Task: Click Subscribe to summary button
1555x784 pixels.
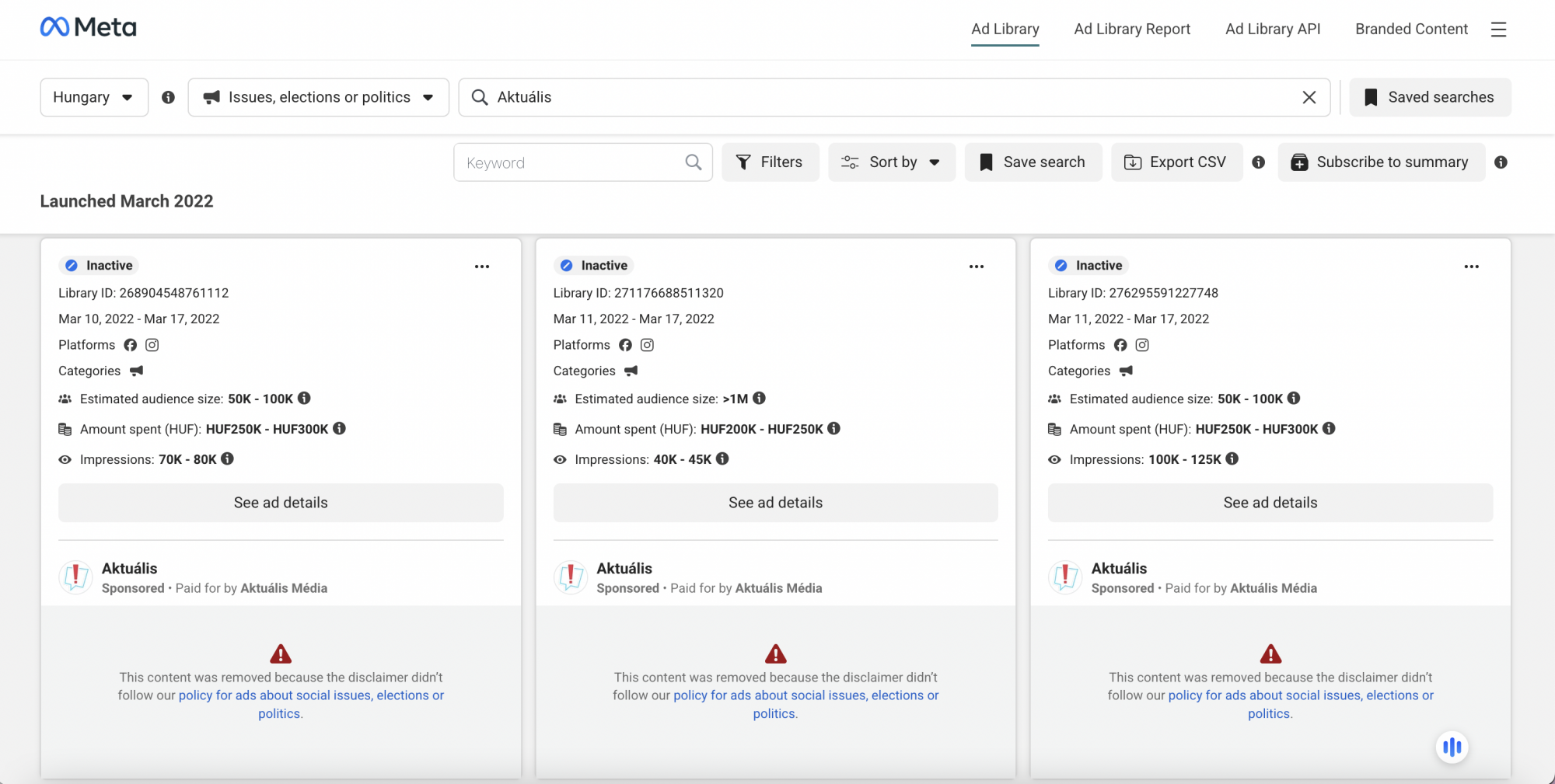Action: (x=1382, y=162)
